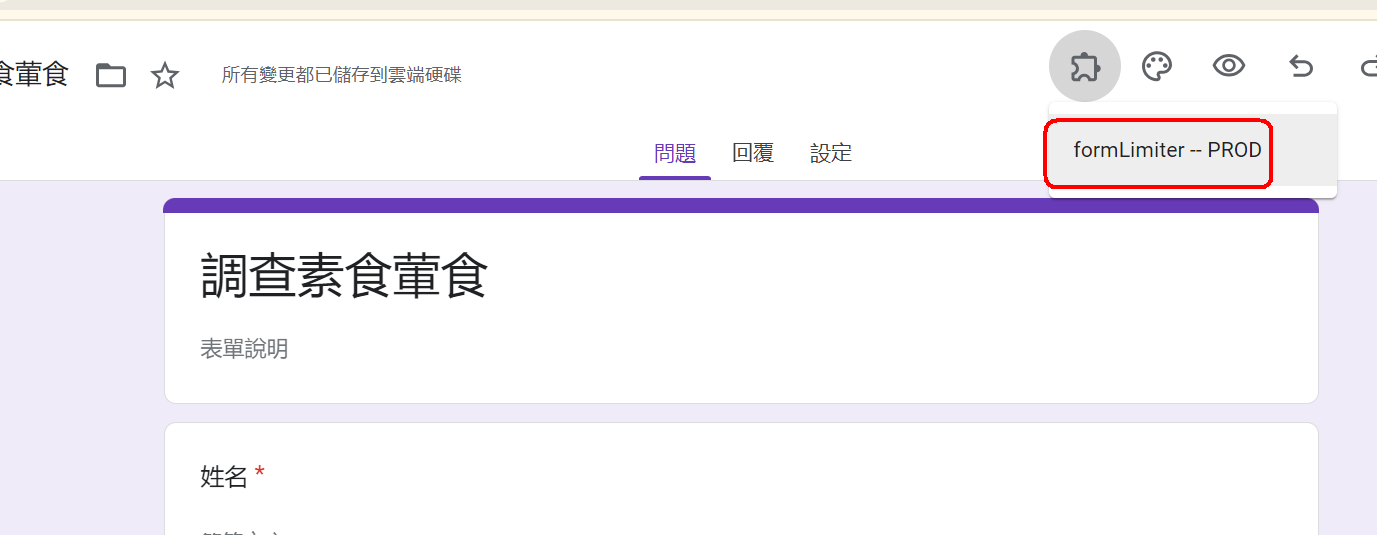
Task: Click the form title 調查素食葷食
Action: [x=344, y=276]
